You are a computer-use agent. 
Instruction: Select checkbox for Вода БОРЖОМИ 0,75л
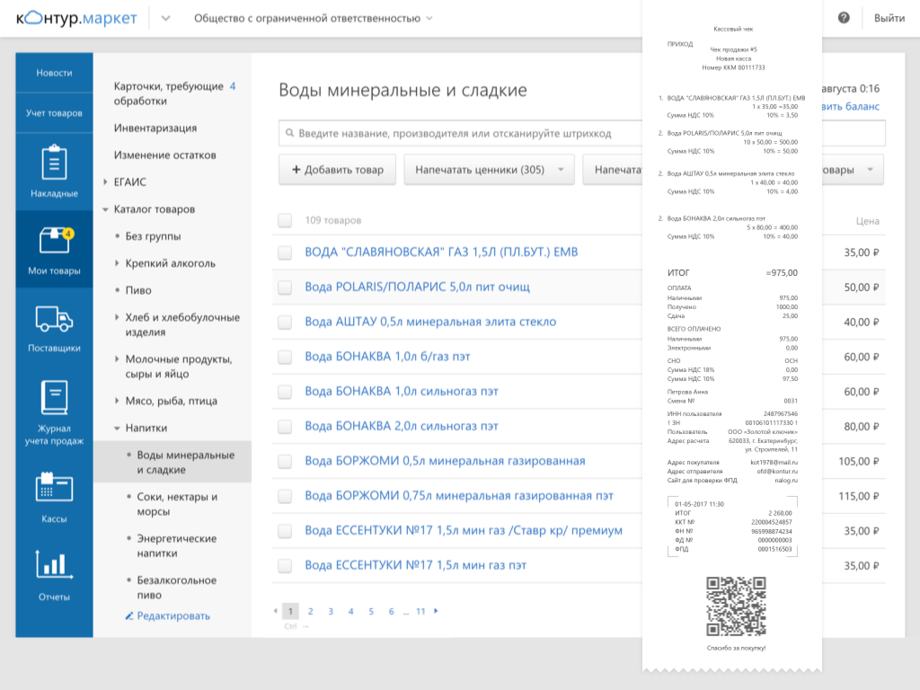(285, 496)
